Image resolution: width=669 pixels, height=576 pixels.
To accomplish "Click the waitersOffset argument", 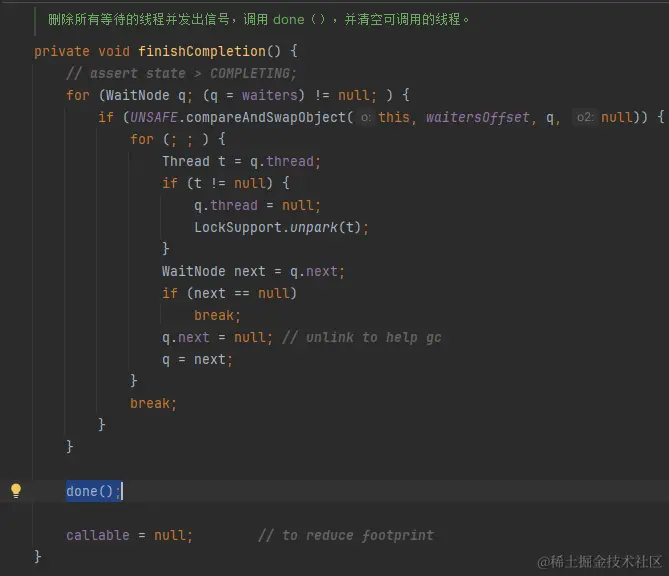I will [x=478, y=117].
